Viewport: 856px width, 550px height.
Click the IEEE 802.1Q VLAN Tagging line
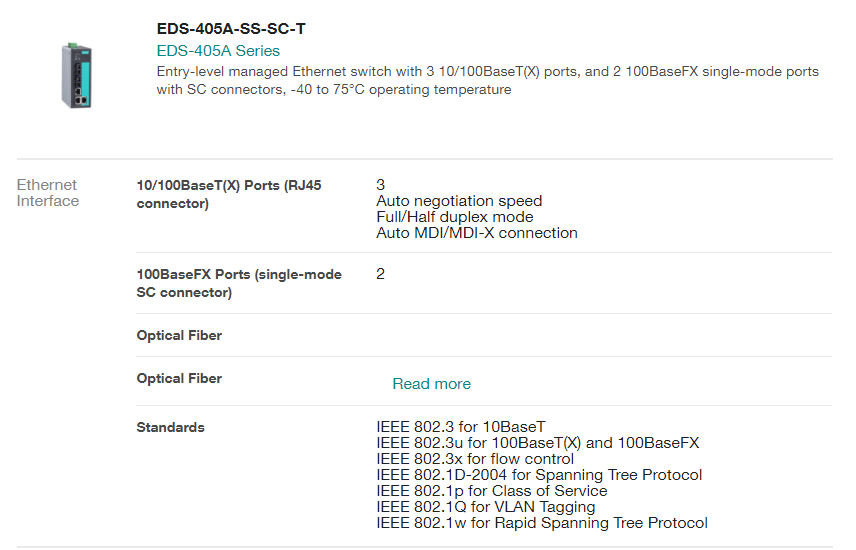click(x=486, y=507)
